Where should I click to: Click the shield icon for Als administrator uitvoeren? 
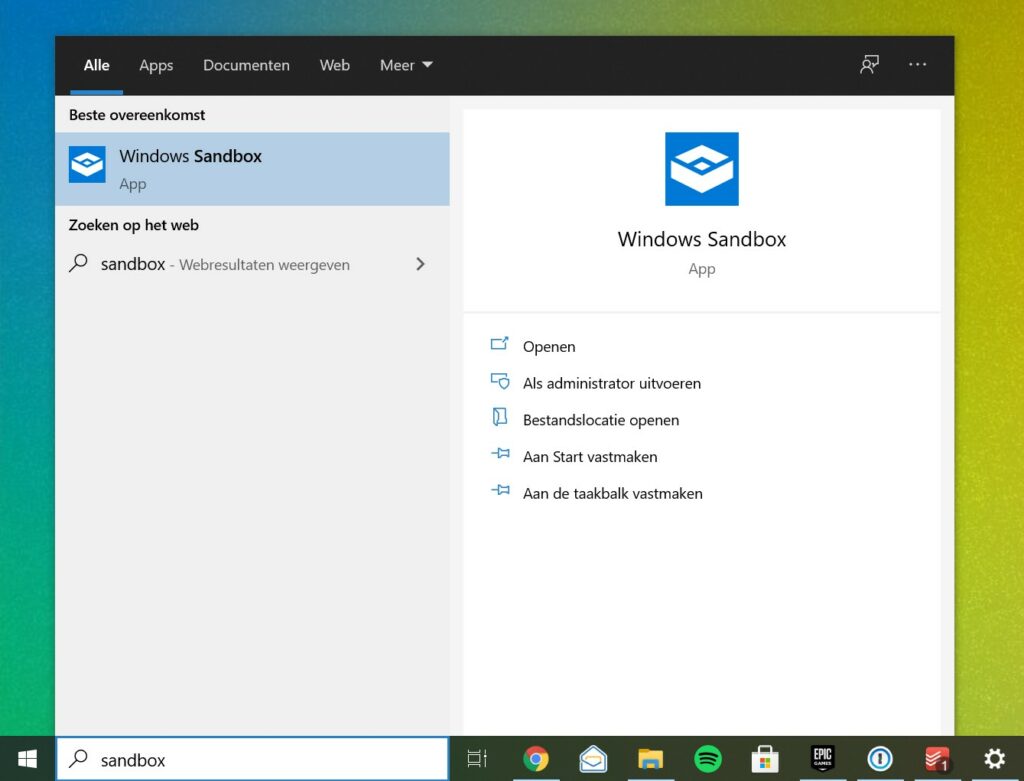(500, 381)
